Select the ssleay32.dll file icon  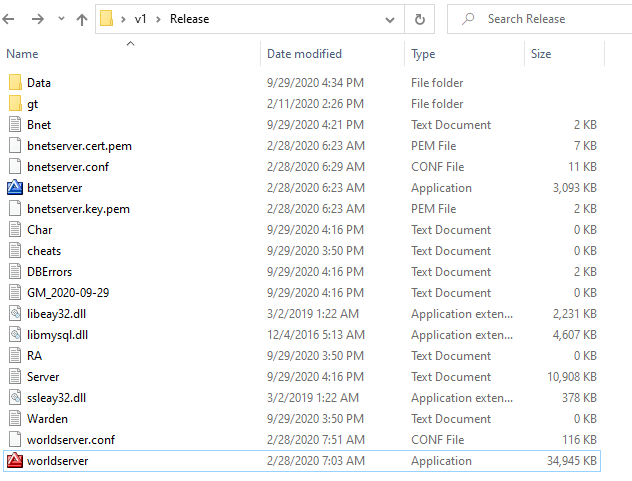15,397
